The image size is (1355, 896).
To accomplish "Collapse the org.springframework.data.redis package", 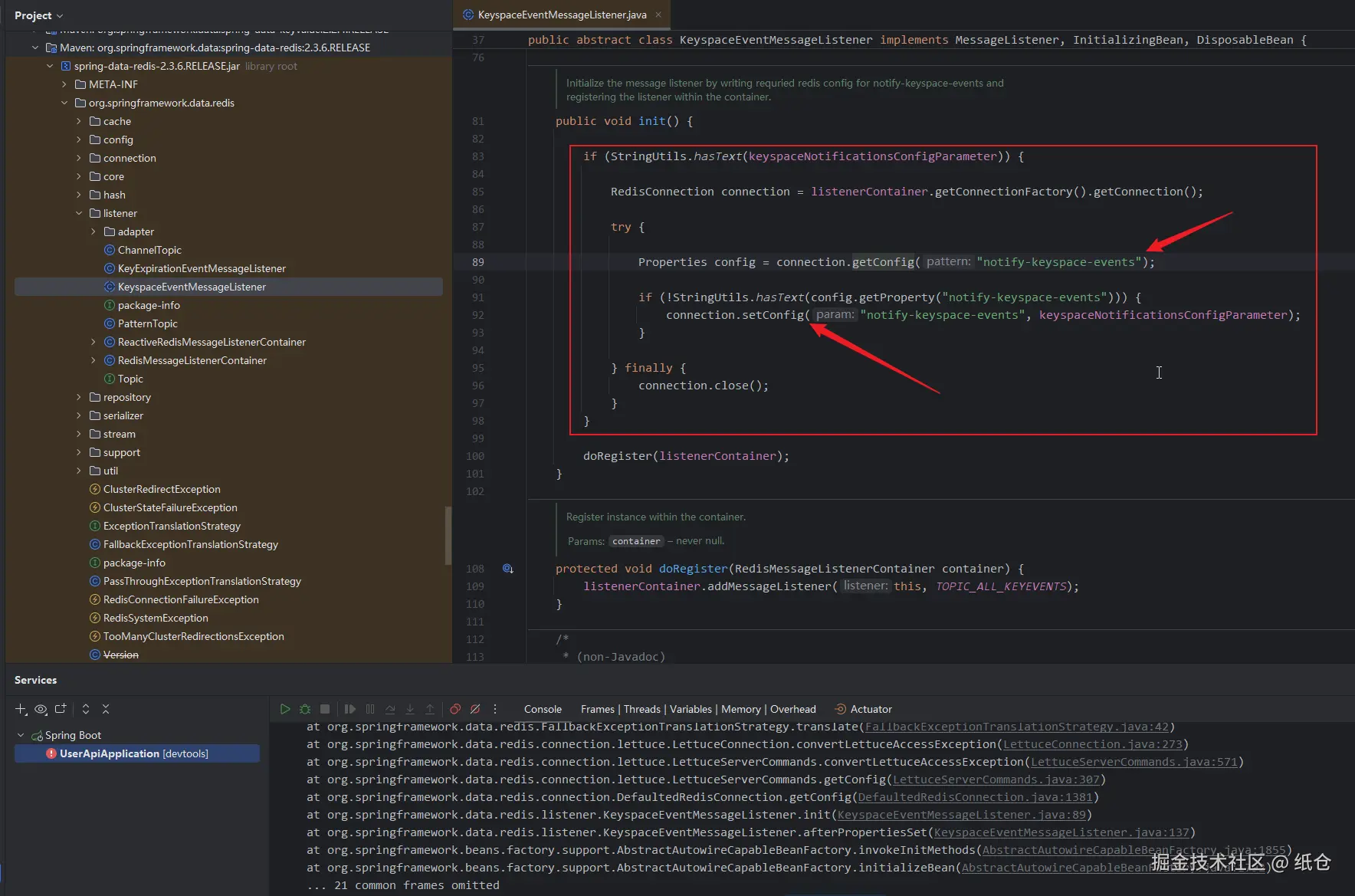I will coord(64,103).
